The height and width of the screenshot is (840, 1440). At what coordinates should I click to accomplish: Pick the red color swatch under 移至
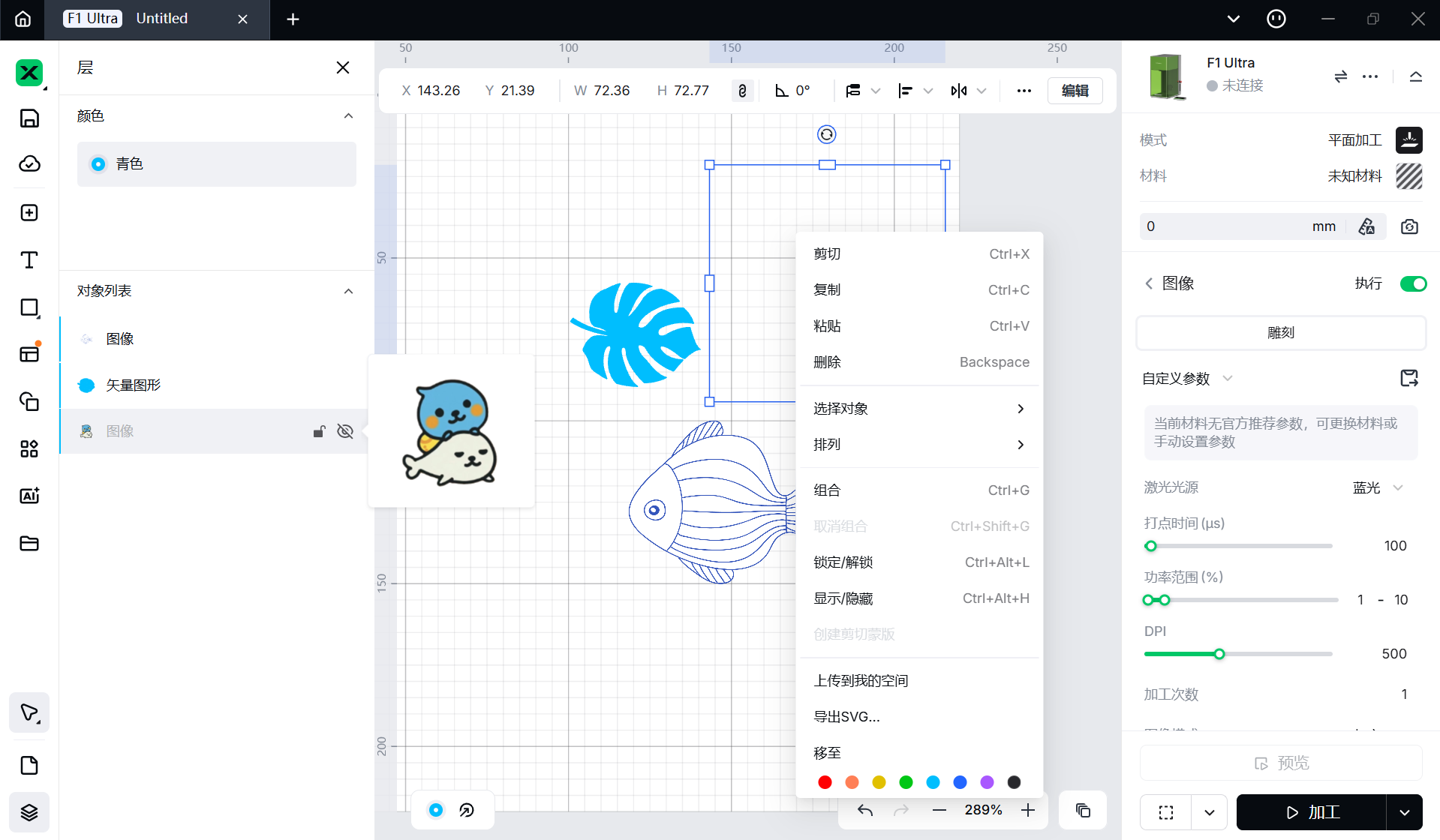825,782
